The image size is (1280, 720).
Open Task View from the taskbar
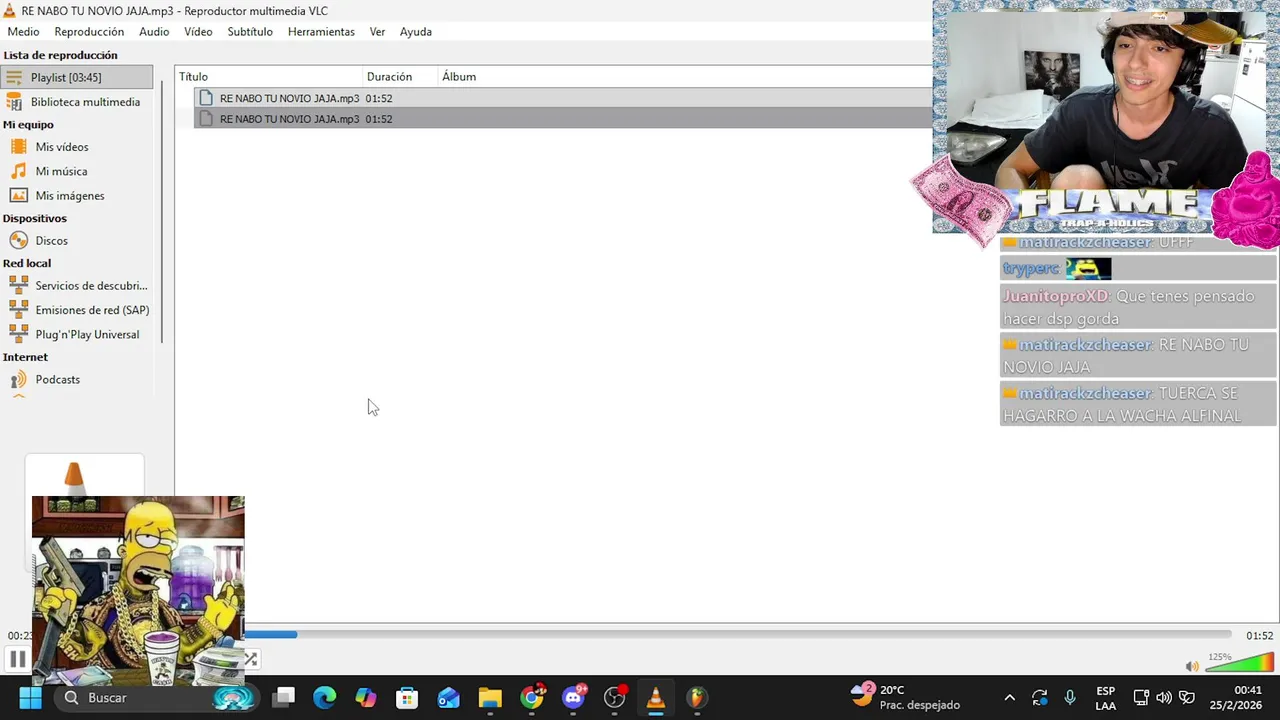(x=284, y=697)
